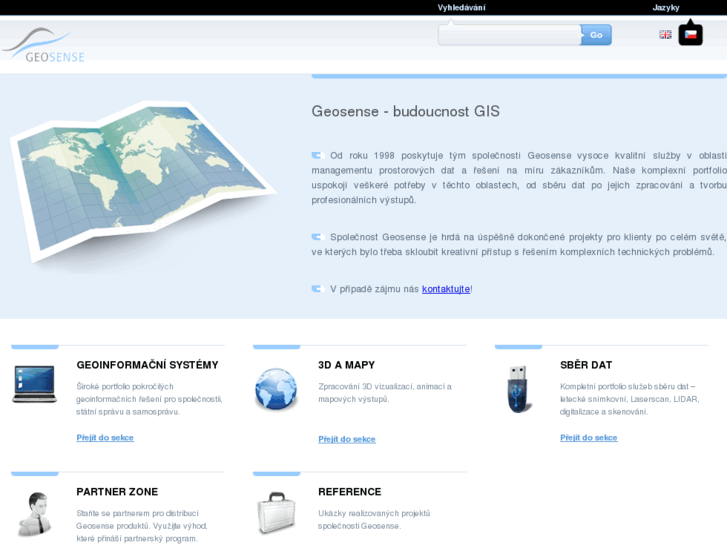Screen dimensions: 727x545
Task: Click the bullet icon before 'V případě zájmu'
Action: (x=317, y=289)
